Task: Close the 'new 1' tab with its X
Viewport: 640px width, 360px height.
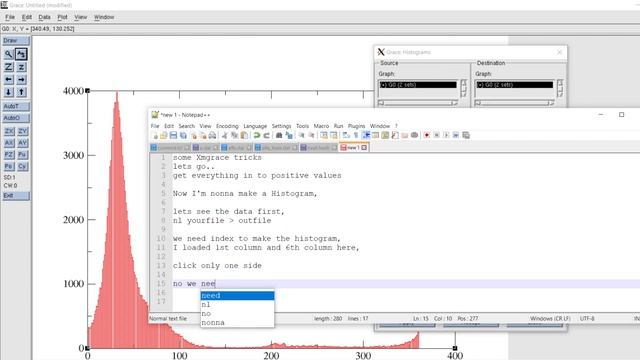Action: click(x=364, y=147)
